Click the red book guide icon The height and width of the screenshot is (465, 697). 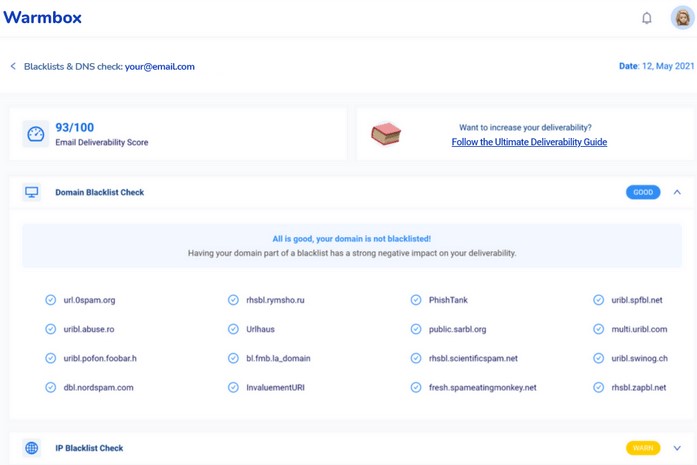[x=386, y=133]
